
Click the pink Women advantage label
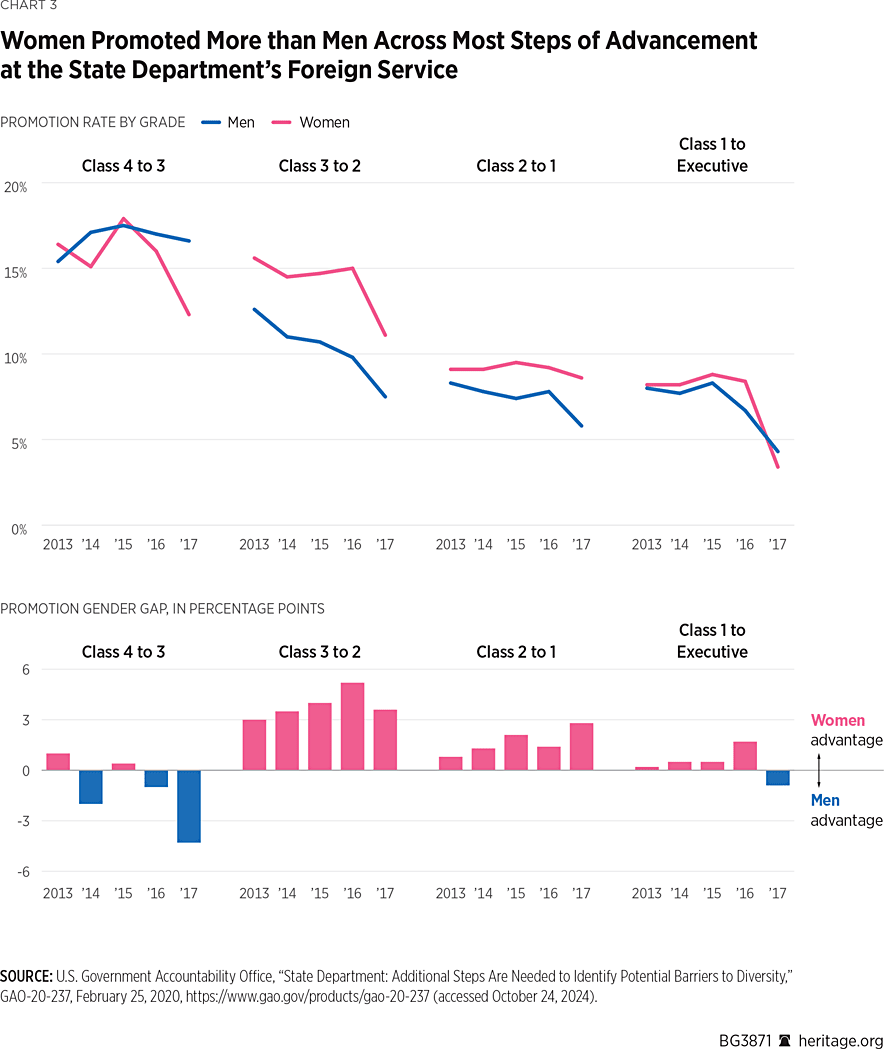point(838,720)
